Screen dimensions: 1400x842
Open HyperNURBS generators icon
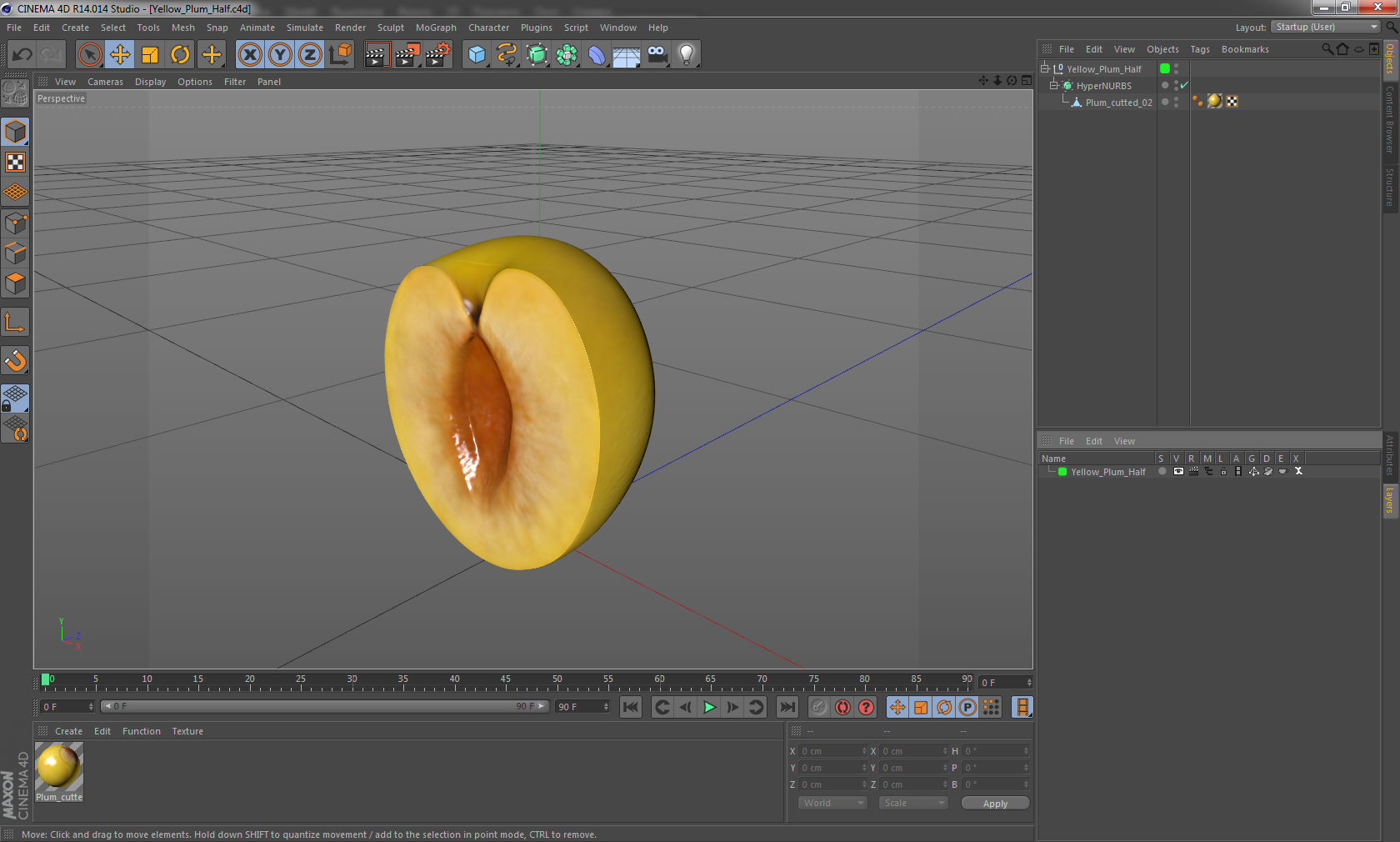click(x=537, y=55)
